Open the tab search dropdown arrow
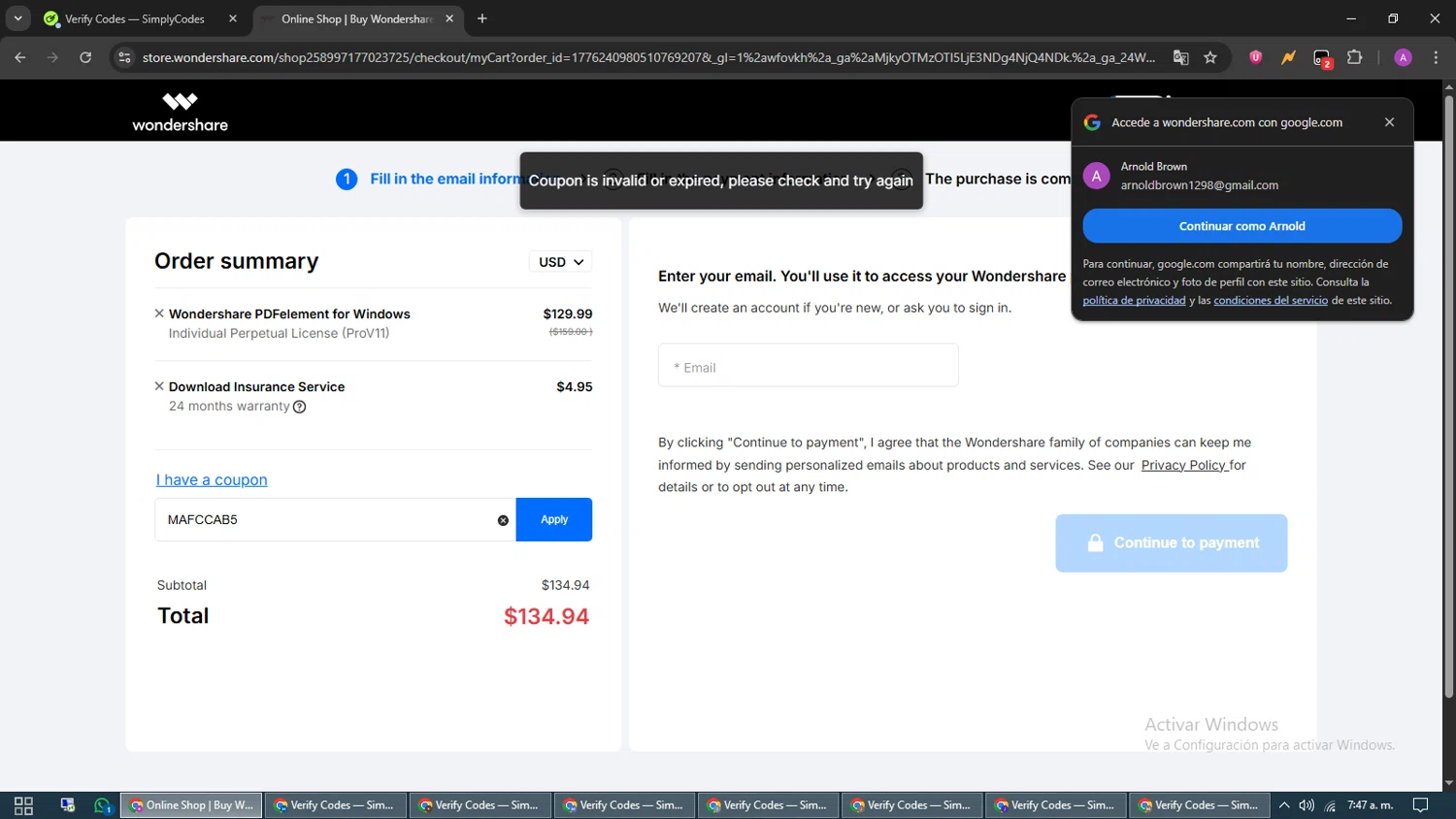 click(17, 18)
